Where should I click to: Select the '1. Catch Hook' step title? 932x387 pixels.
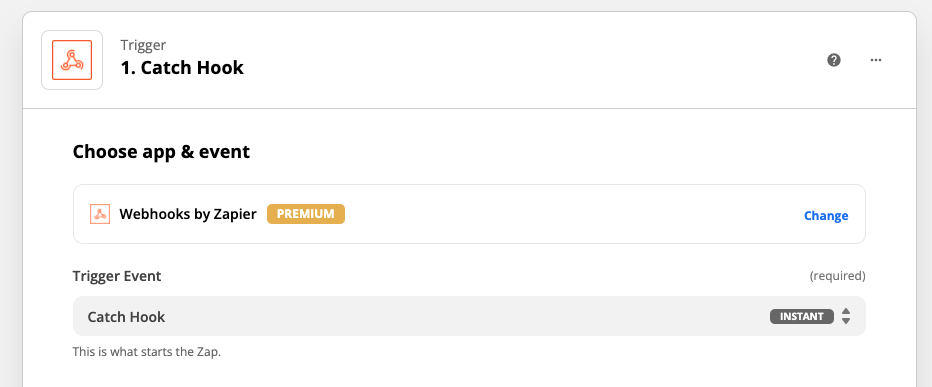[x=182, y=68]
